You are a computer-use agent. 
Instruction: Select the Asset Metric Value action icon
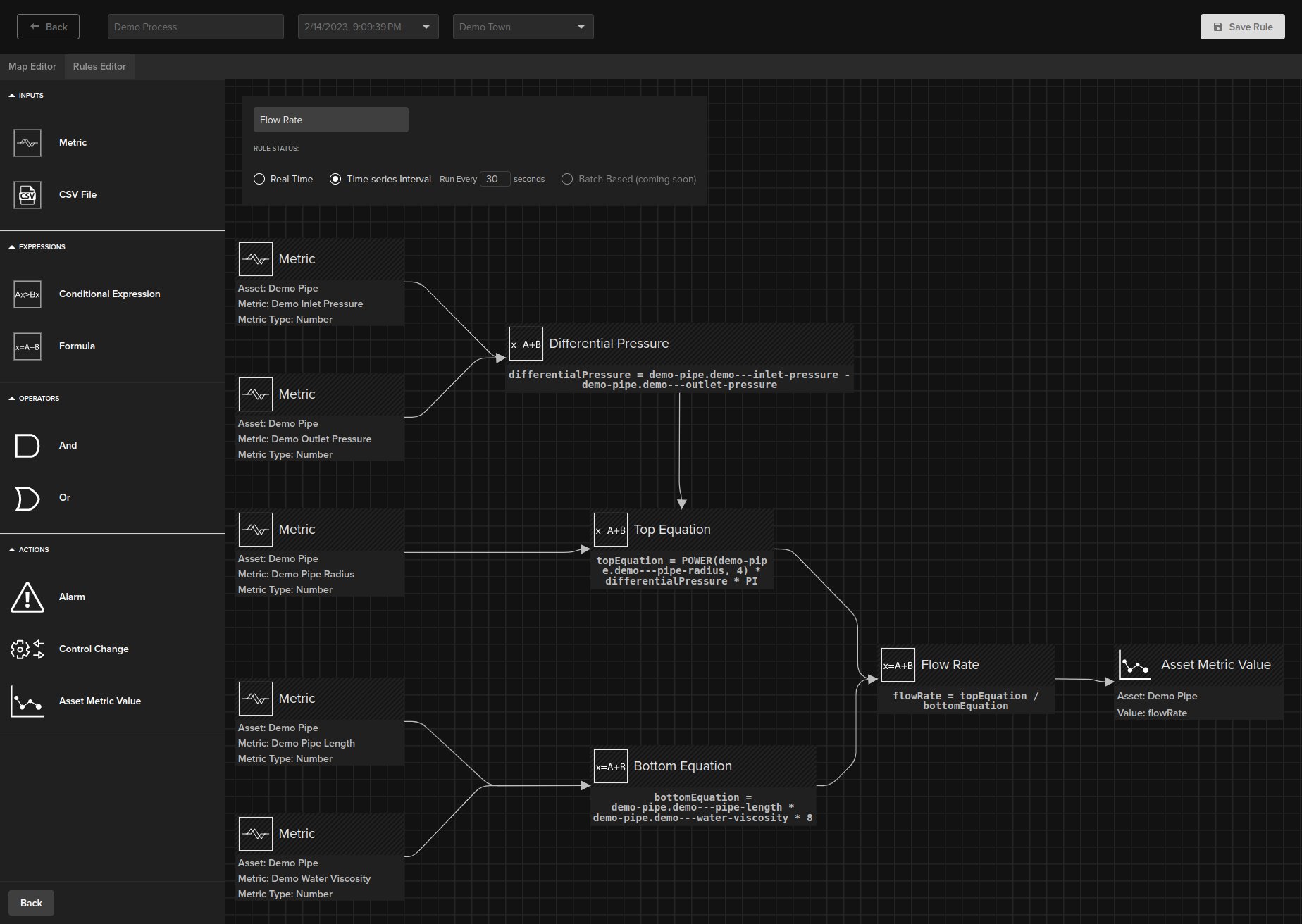(27, 701)
